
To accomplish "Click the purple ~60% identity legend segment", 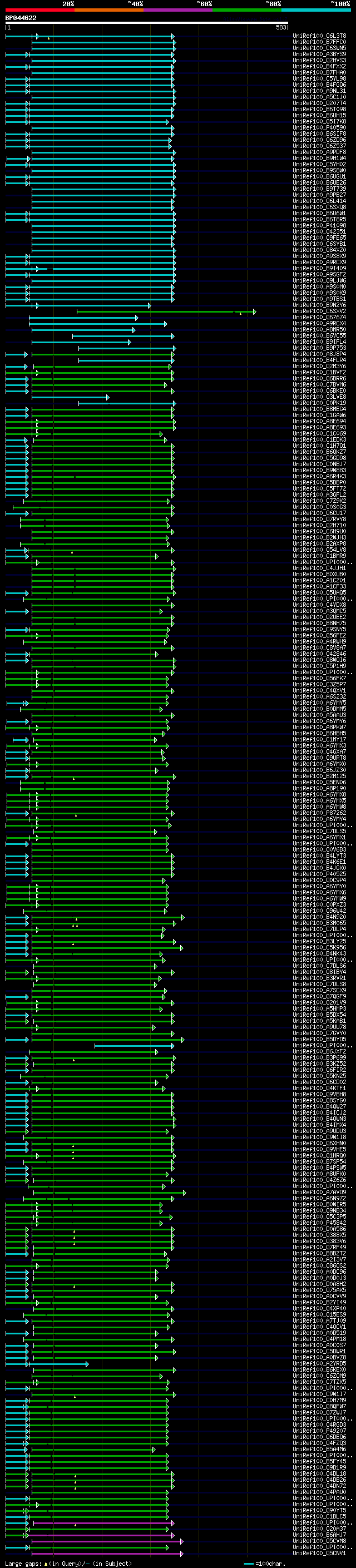I will (x=179, y=10).
